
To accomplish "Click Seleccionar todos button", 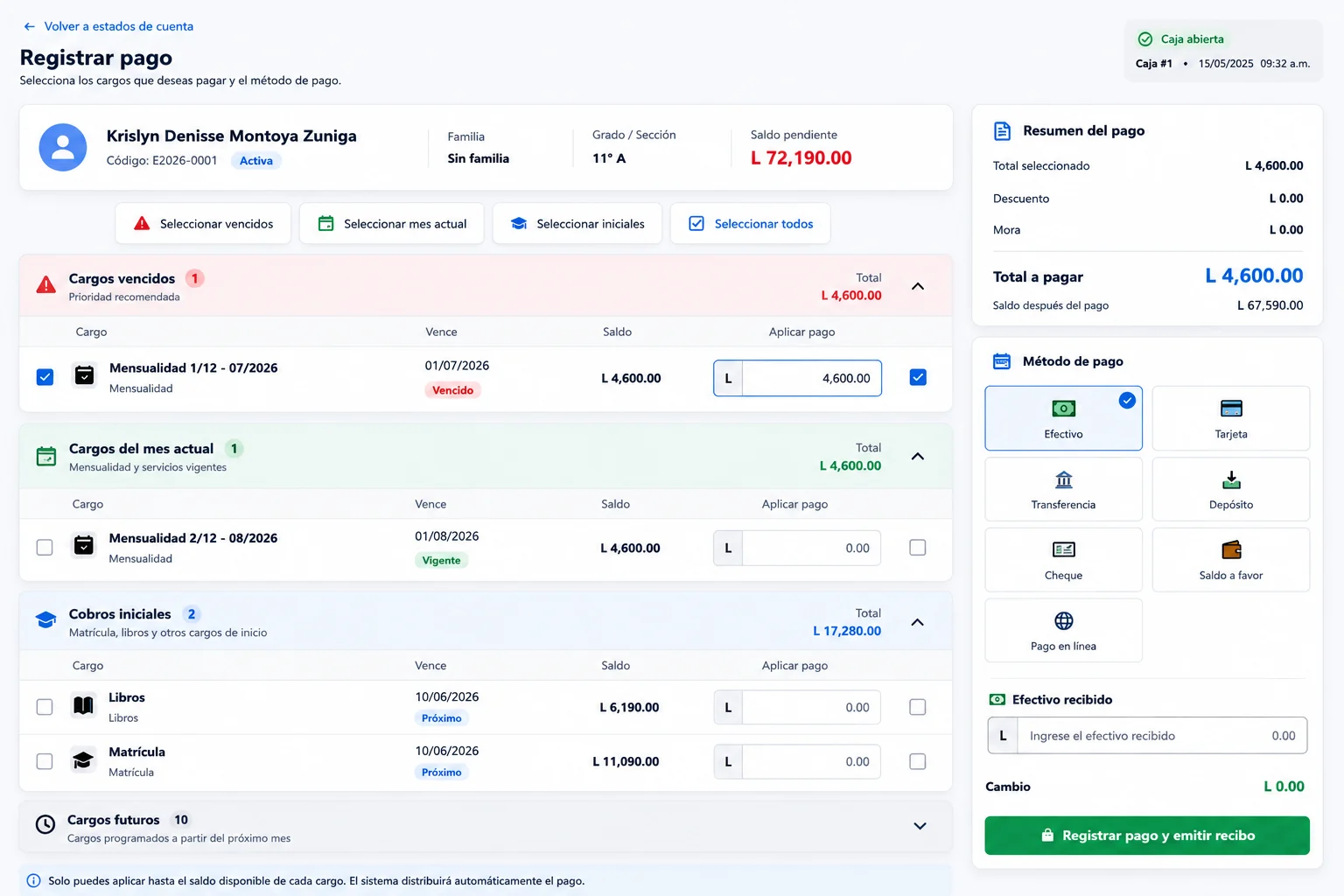I will pyautogui.click(x=751, y=224).
